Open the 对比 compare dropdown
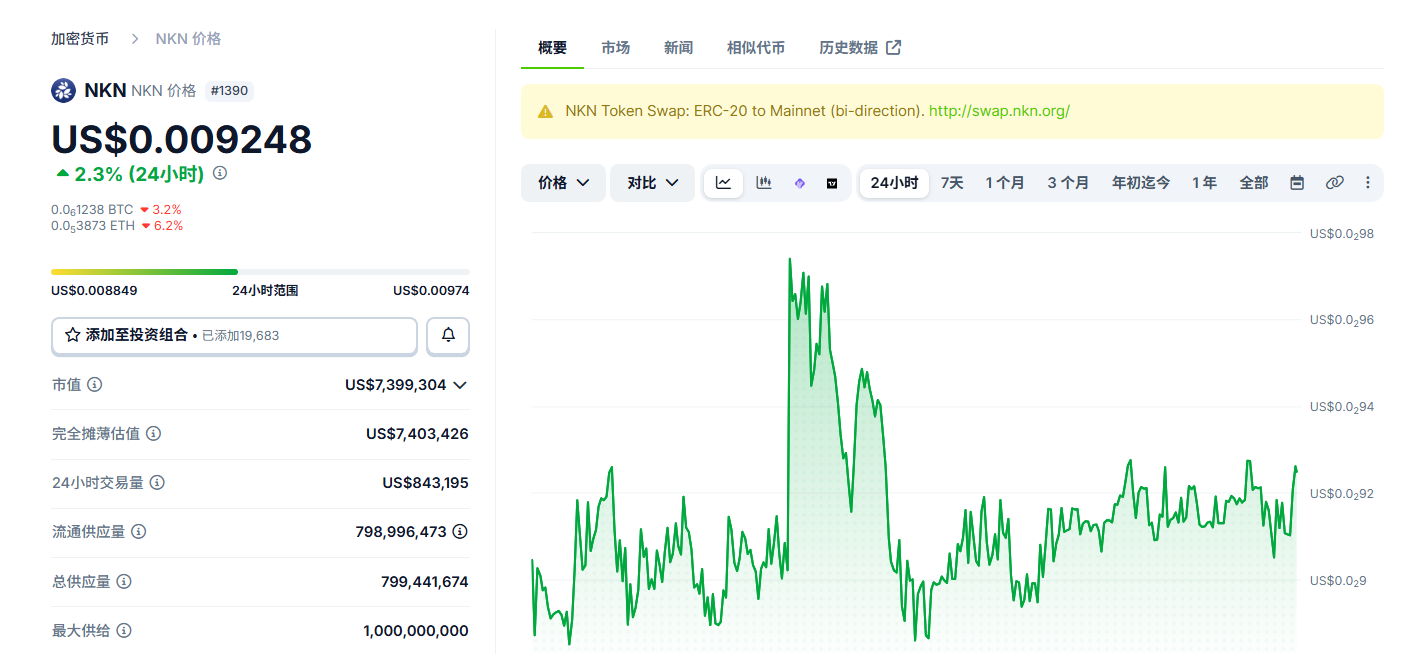Image resolution: width=1428 pixels, height=654 pixels. pos(652,183)
